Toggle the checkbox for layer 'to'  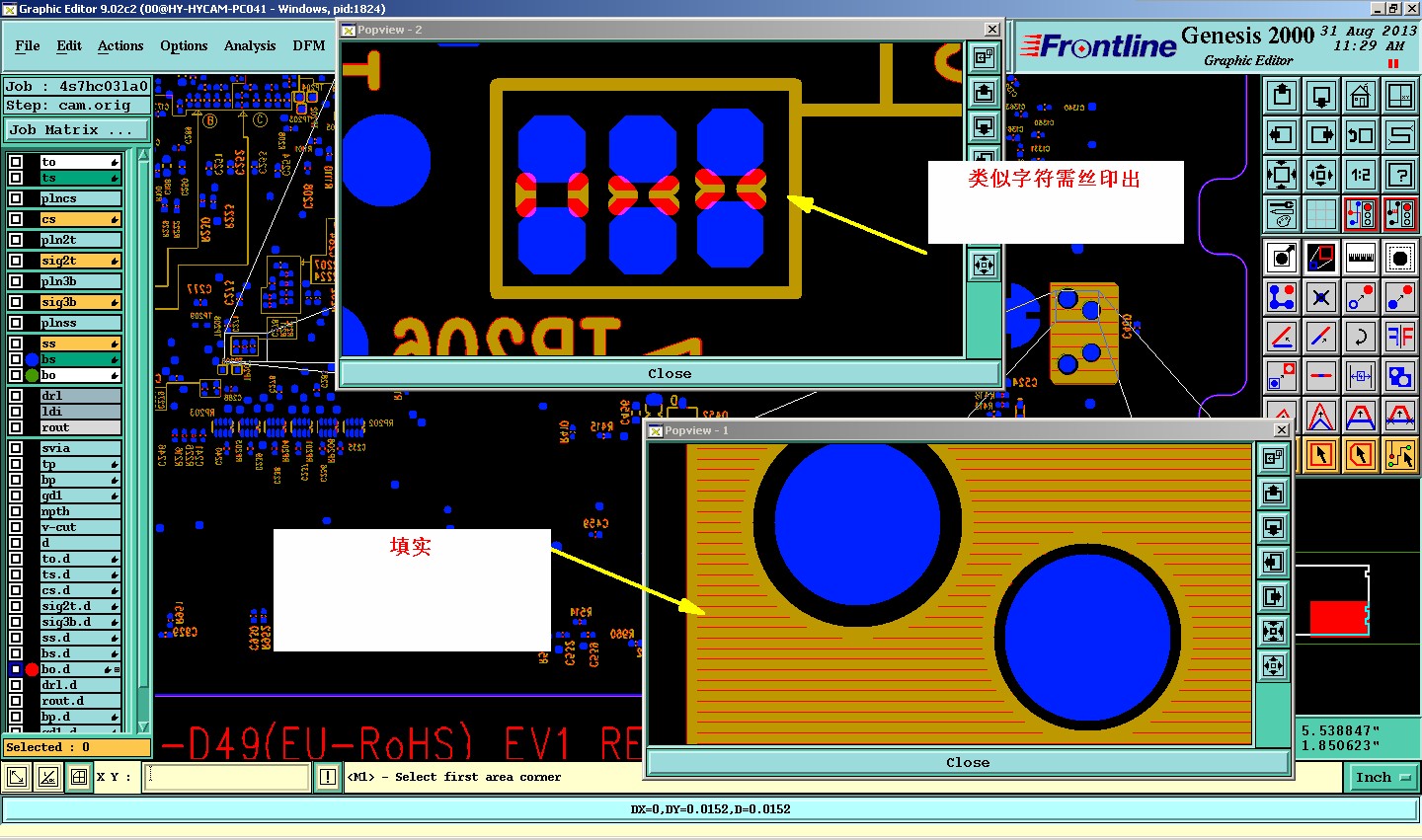coord(16,162)
